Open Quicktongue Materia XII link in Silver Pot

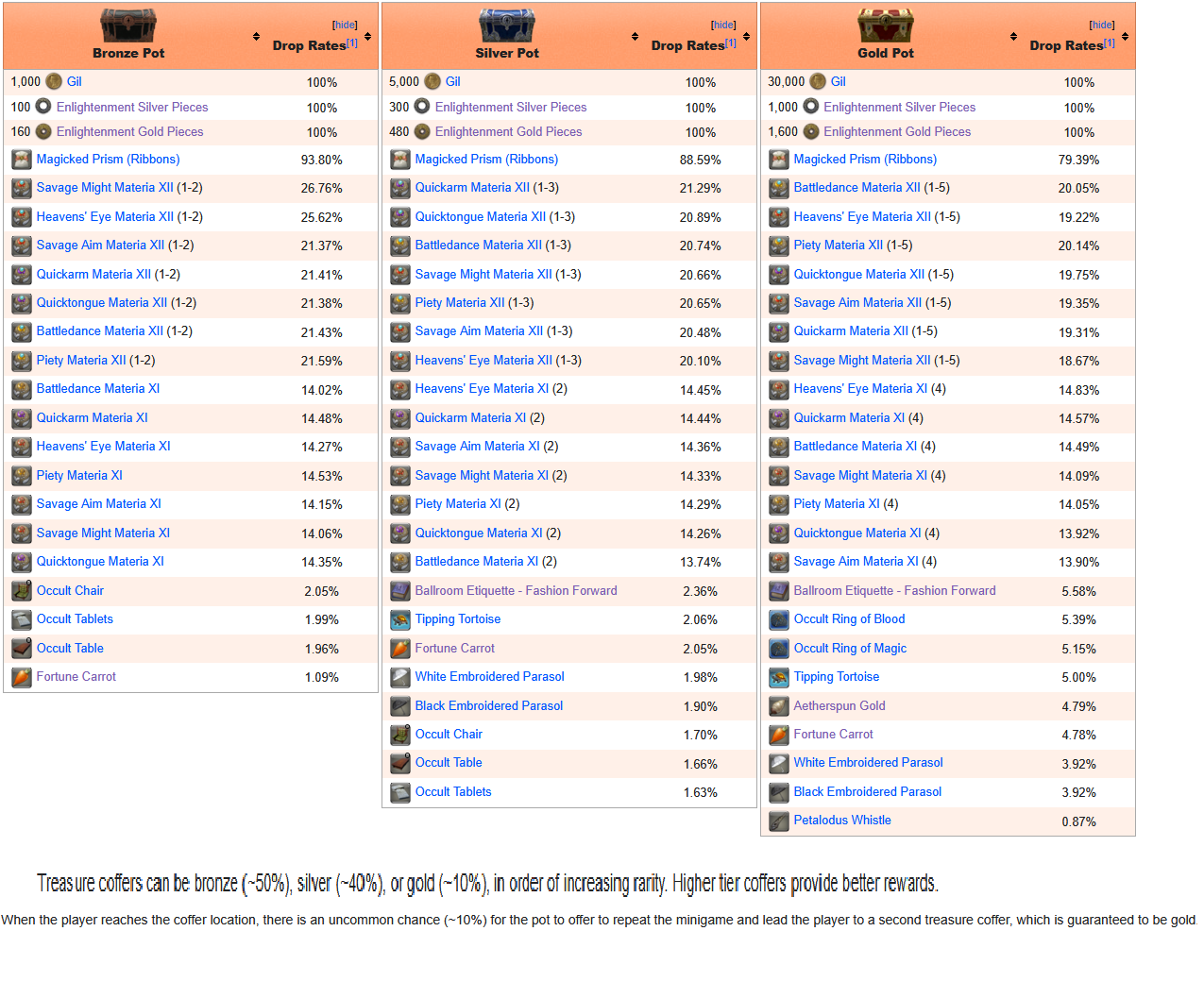481,217
